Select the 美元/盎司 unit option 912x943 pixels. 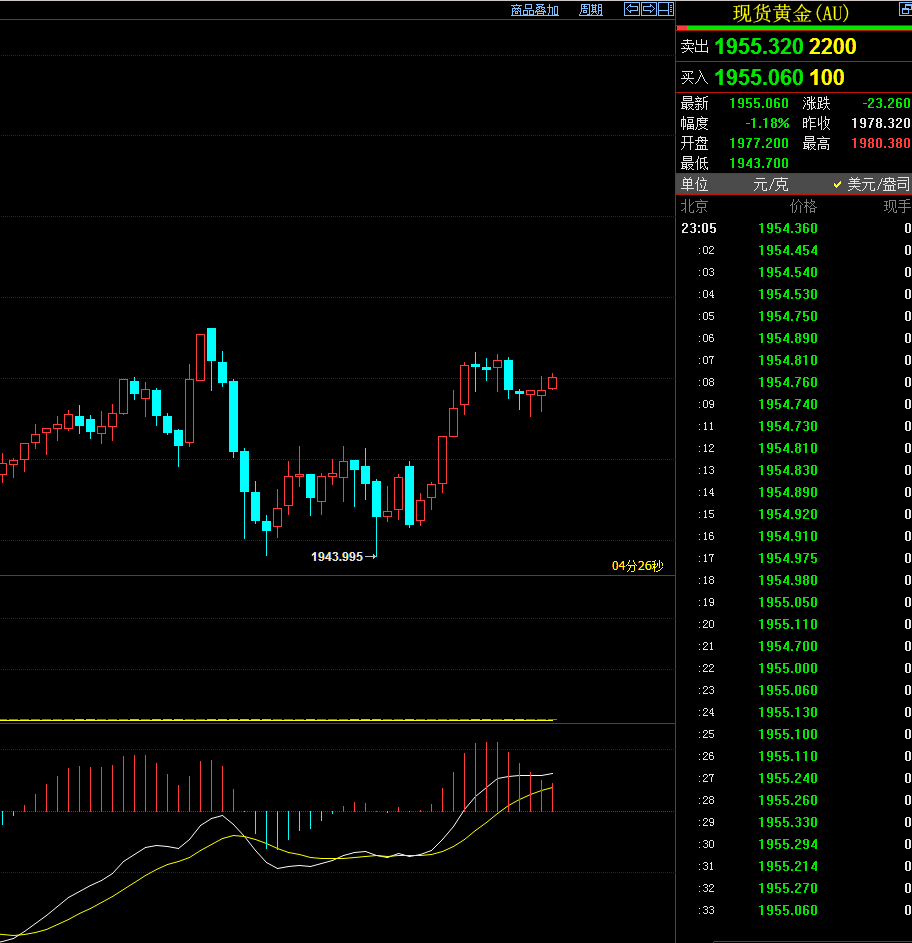872,185
